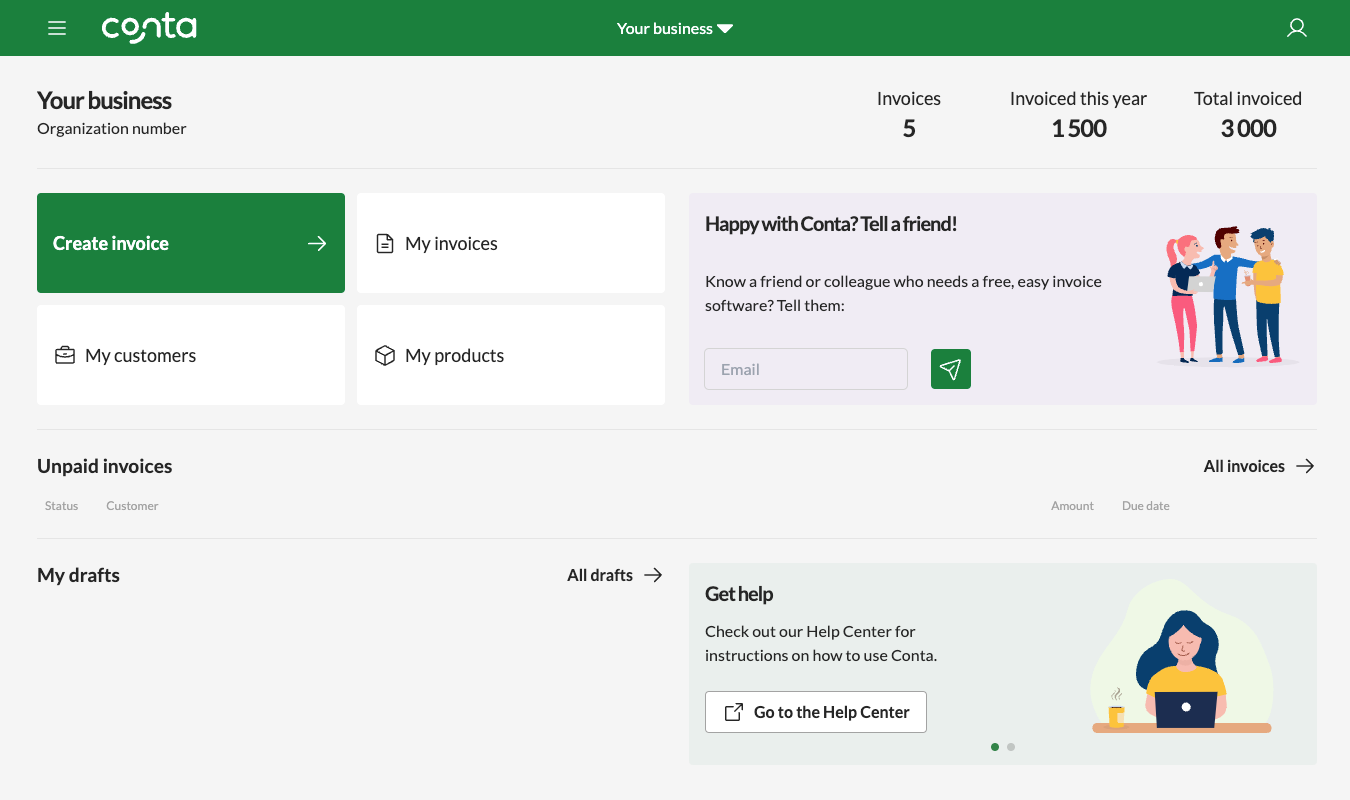Click the Status column header

click(61, 505)
